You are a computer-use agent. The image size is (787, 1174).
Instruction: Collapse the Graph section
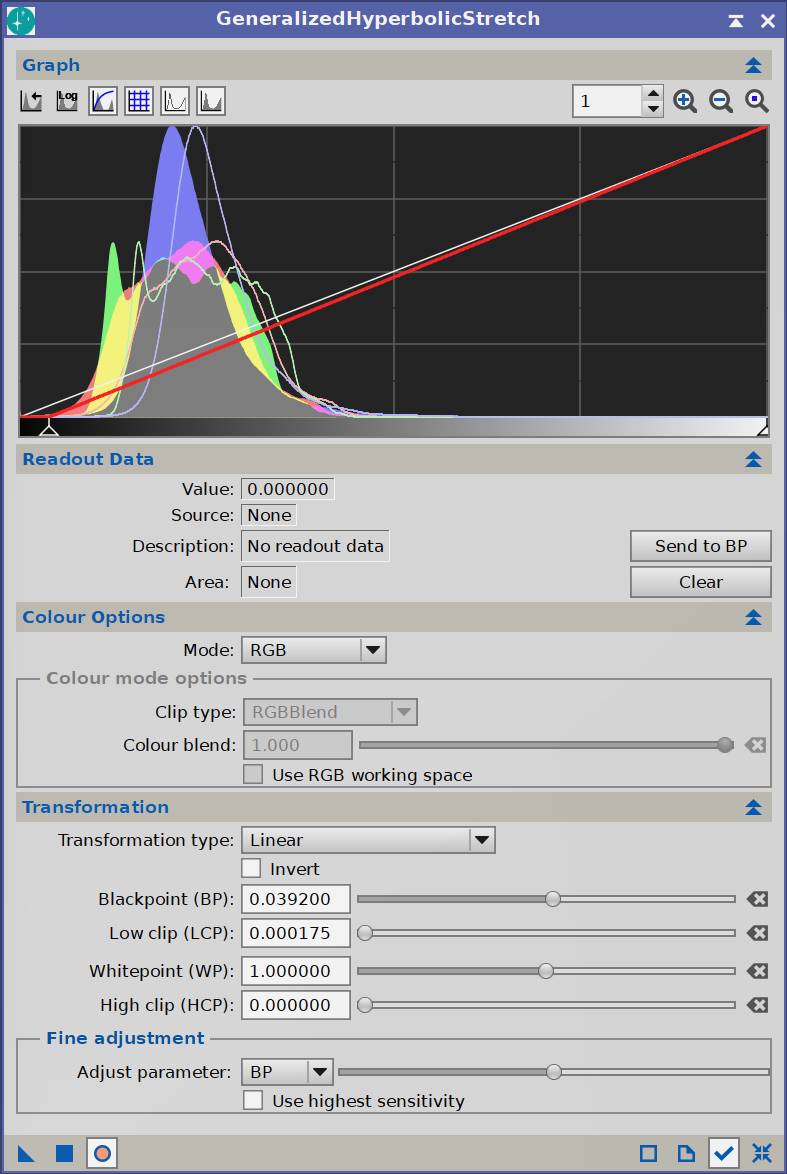pyautogui.click(x=753, y=65)
